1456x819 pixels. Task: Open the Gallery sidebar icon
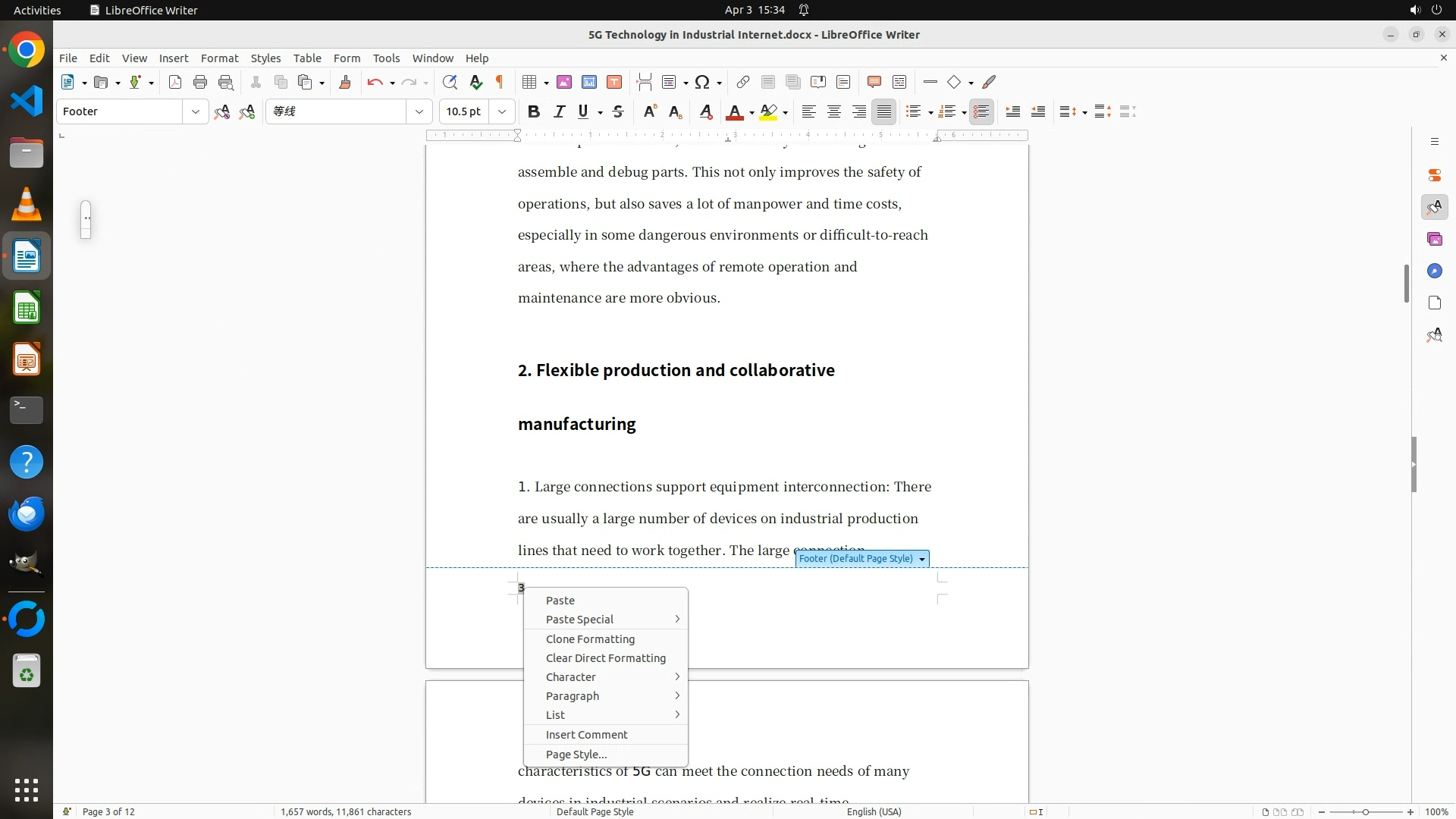[x=1434, y=239]
